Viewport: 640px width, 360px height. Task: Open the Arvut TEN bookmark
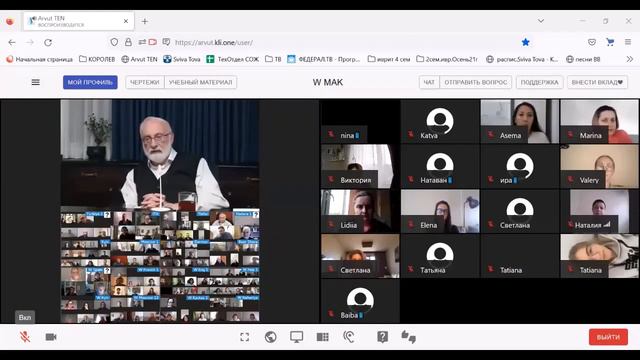139,59
